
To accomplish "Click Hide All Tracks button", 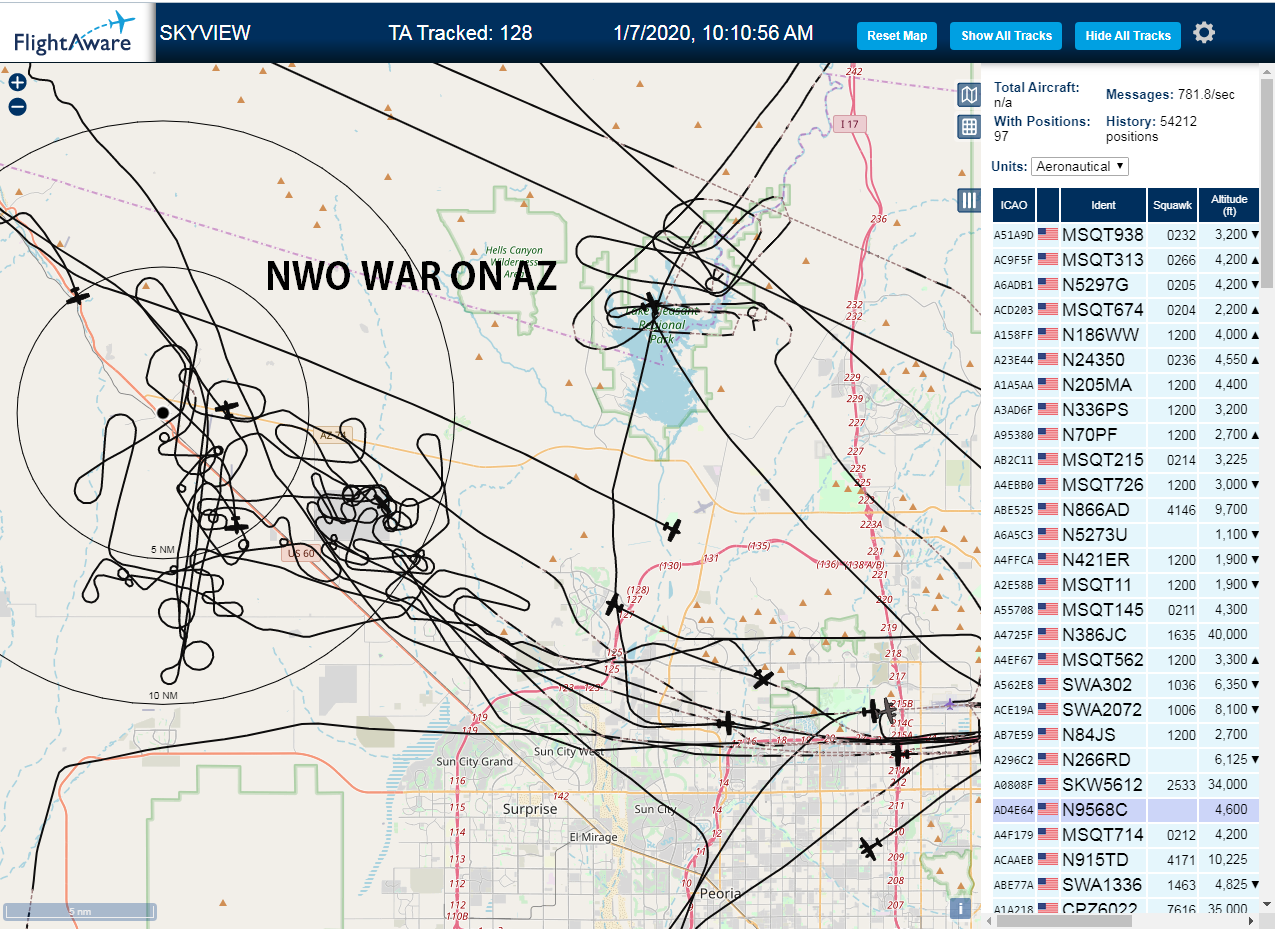I will pos(1128,36).
